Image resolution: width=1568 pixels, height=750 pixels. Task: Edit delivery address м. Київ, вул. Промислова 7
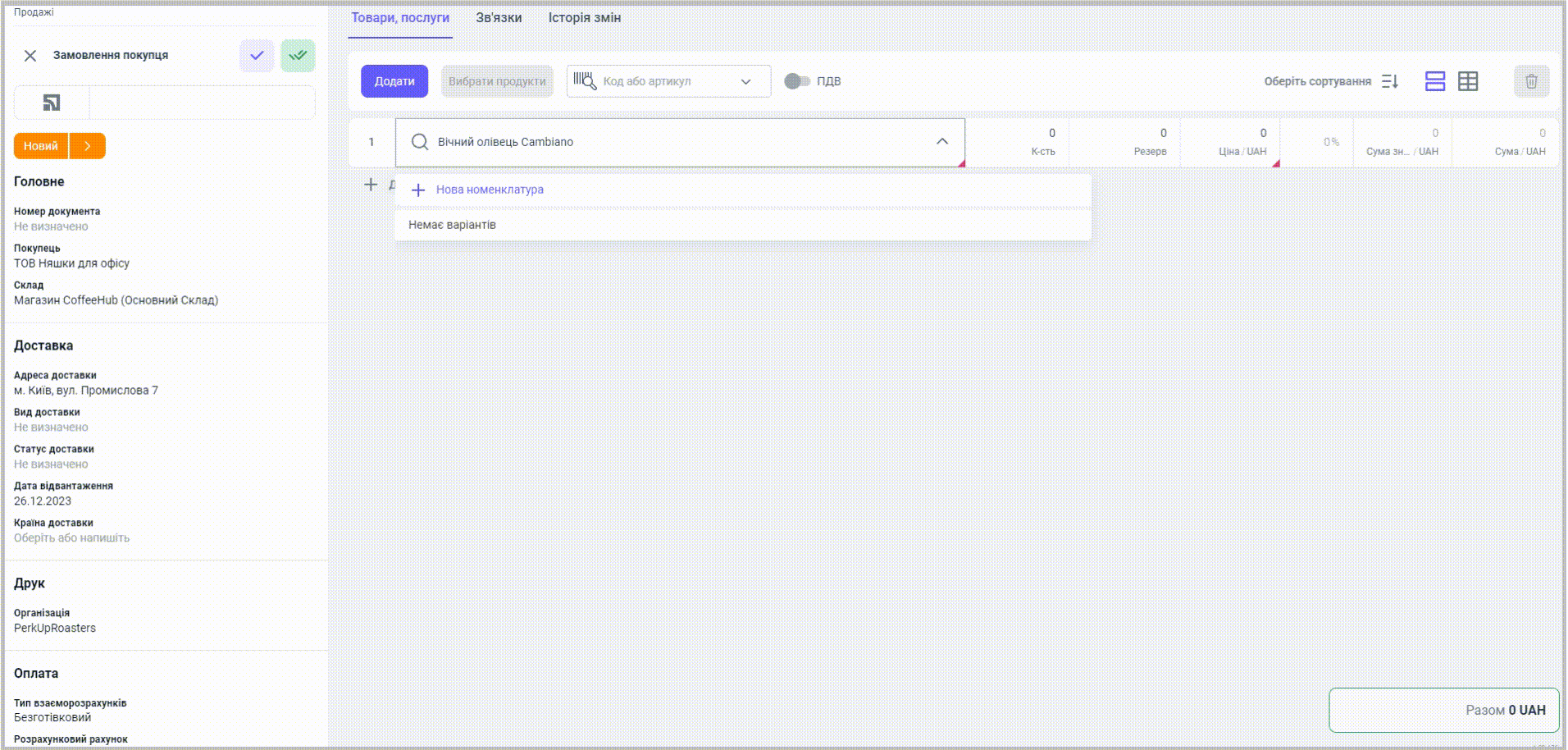coord(86,391)
